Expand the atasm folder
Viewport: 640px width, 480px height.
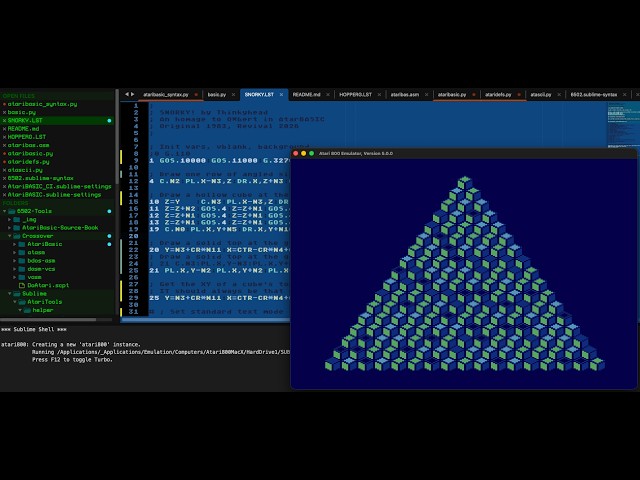click(15, 253)
